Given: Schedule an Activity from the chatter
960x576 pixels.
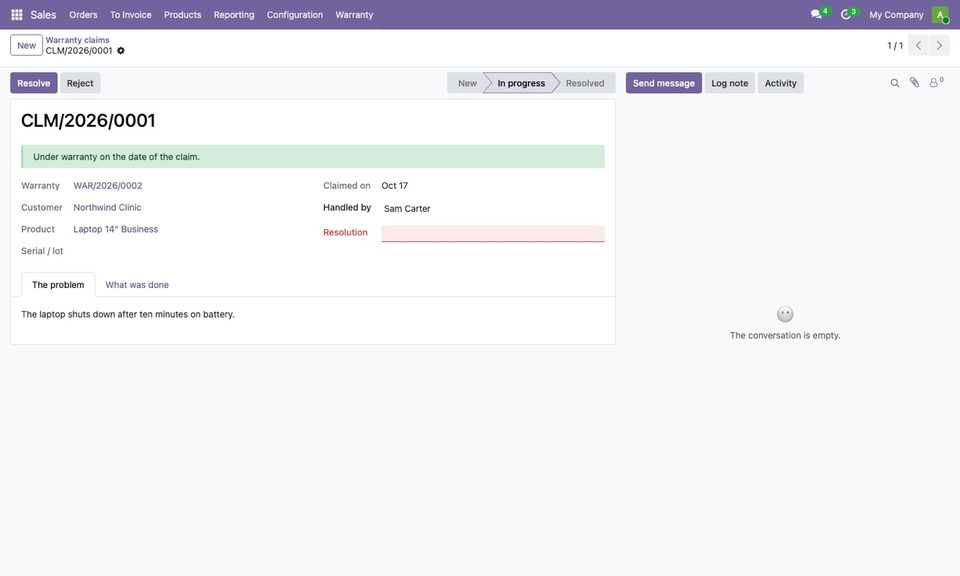Looking at the screenshot, I should tap(781, 83).
